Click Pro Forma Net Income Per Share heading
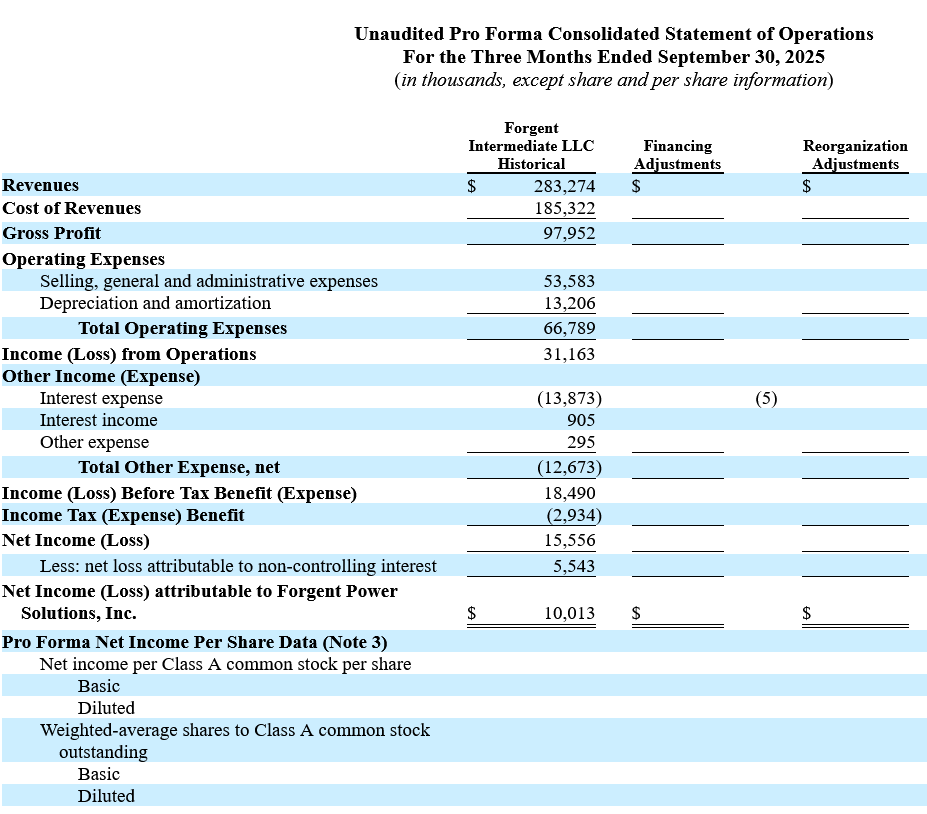927x814 pixels. (195, 642)
